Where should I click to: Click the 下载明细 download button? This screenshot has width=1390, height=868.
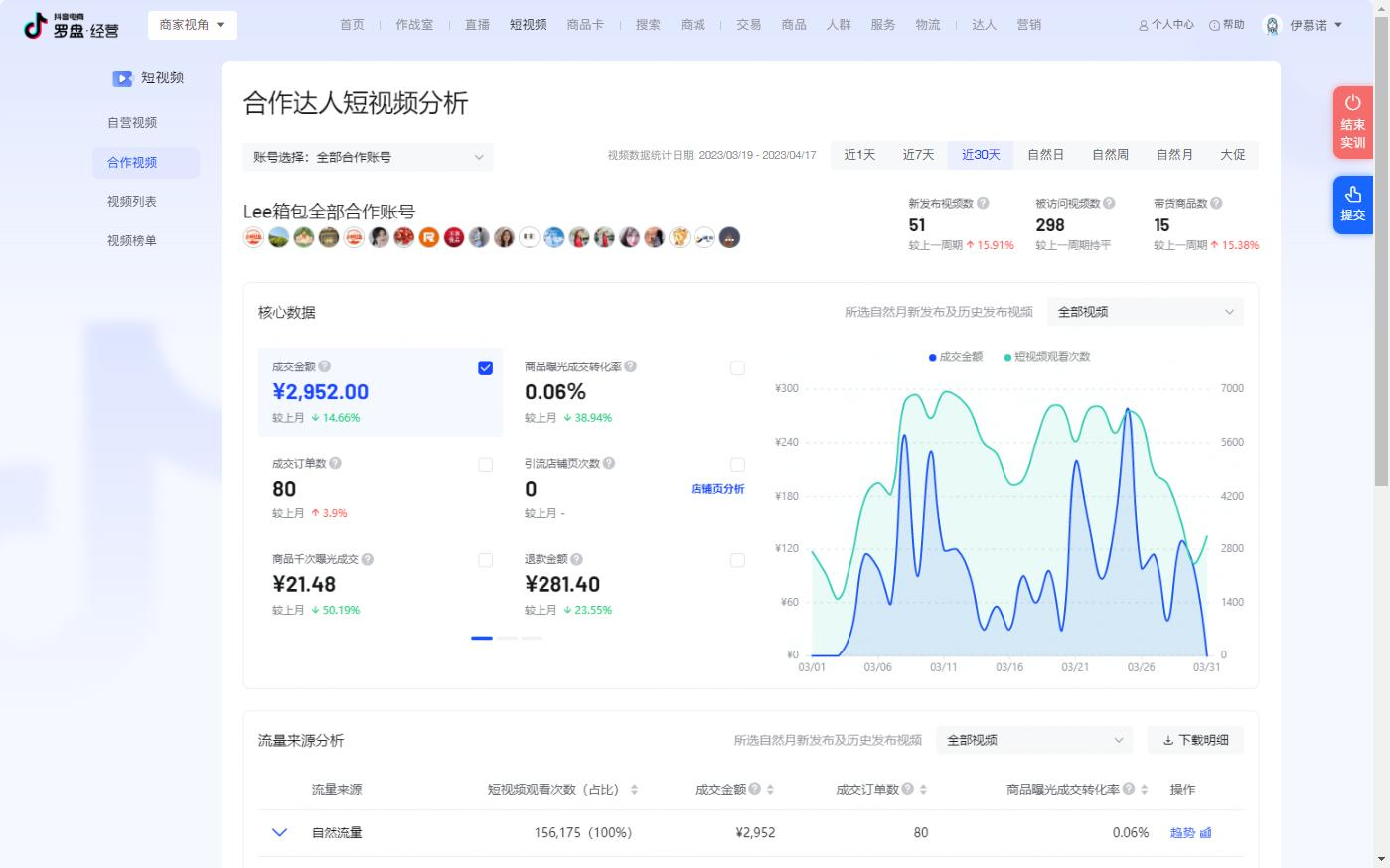tap(1195, 740)
